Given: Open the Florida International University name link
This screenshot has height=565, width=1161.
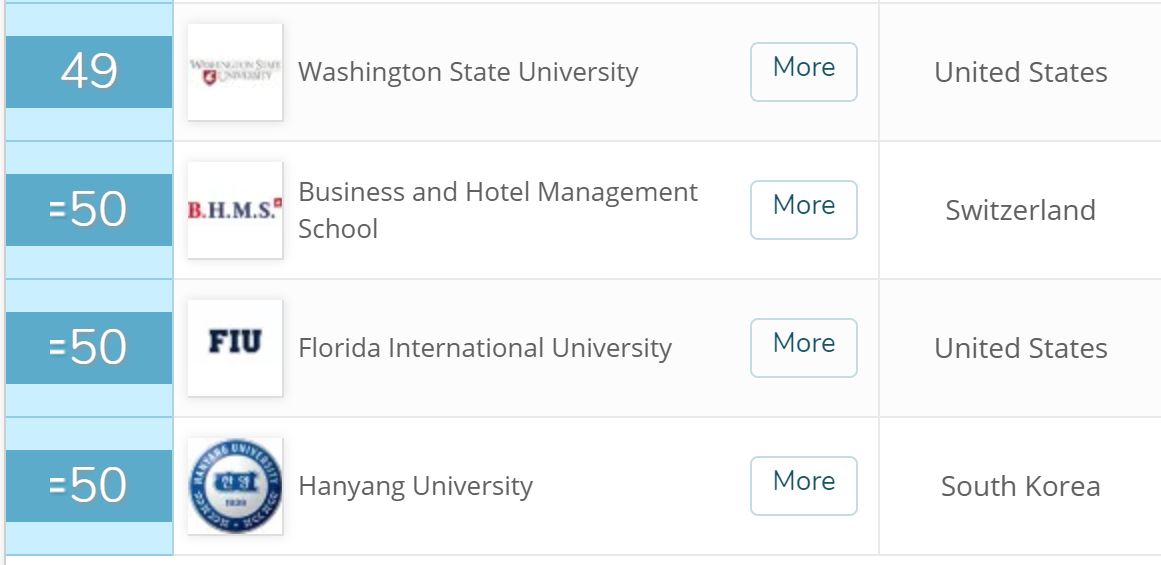Looking at the screenshot, I should pyautogui.click(x=485, y=348).
